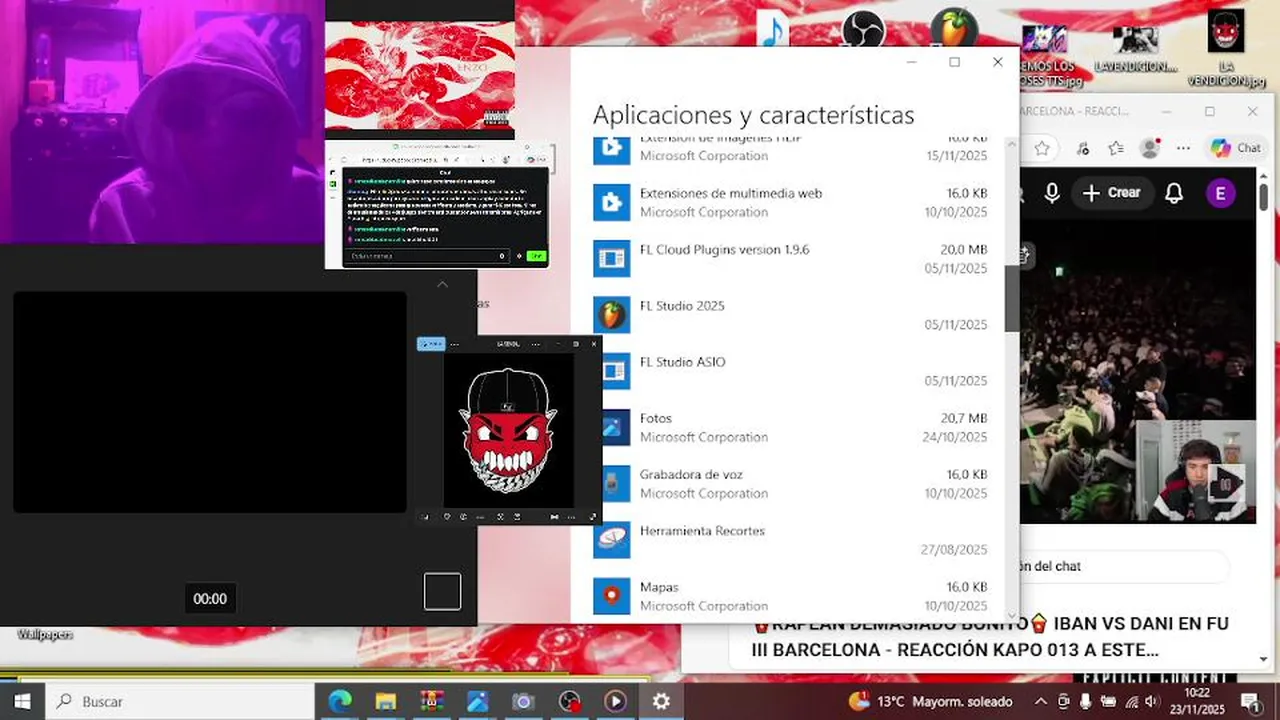The width and height of the screenshot is (1280, 720).
Task: Select FL Studio 2025 text row
Action: click(x=682, y=306)
